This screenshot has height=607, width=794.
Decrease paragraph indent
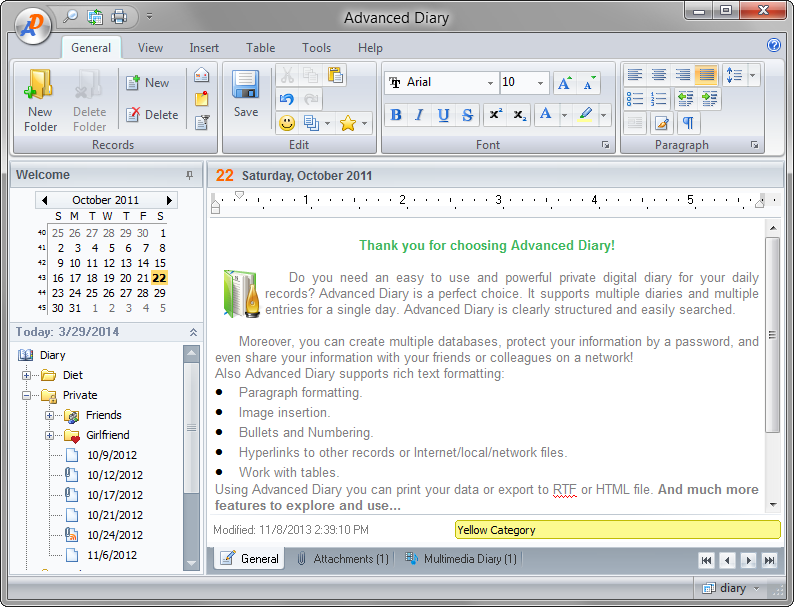pos(685,99)
